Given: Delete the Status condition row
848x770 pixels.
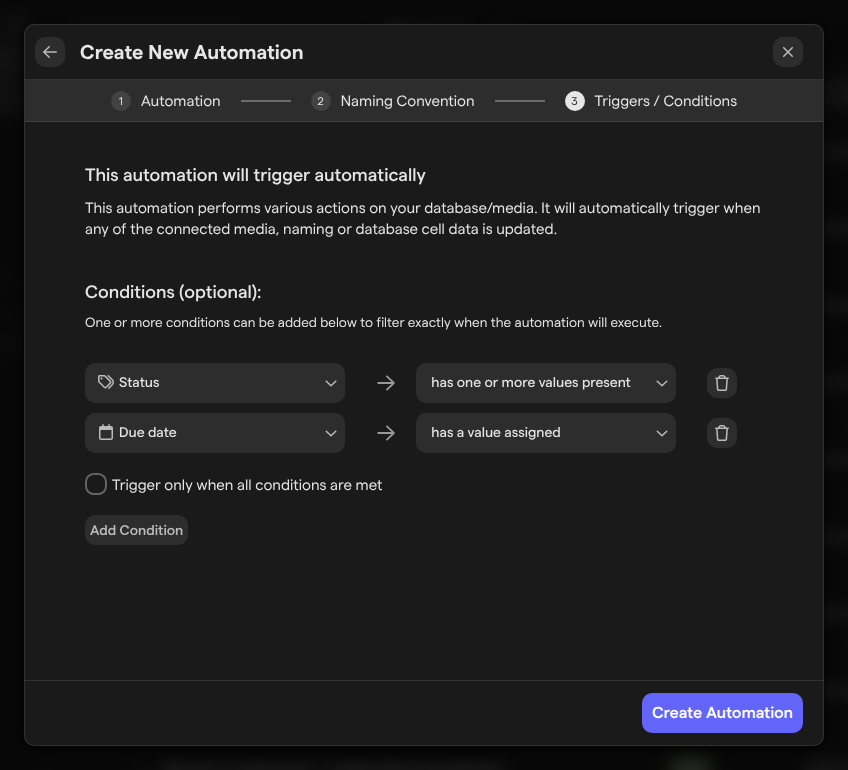Looking at the screenshot, I should point(721,383).
